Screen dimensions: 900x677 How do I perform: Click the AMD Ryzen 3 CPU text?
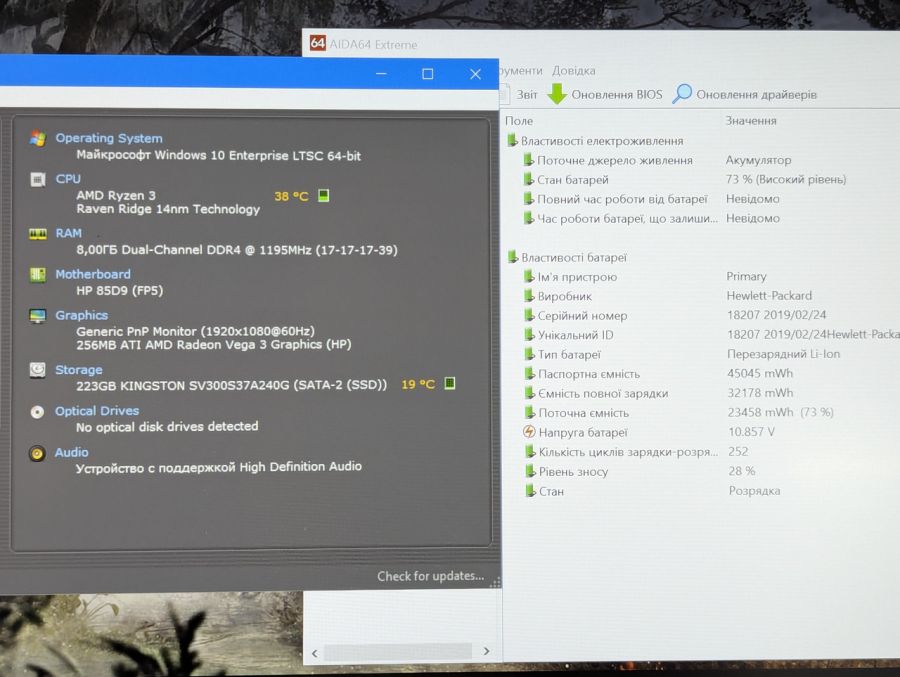click(116, 195)
